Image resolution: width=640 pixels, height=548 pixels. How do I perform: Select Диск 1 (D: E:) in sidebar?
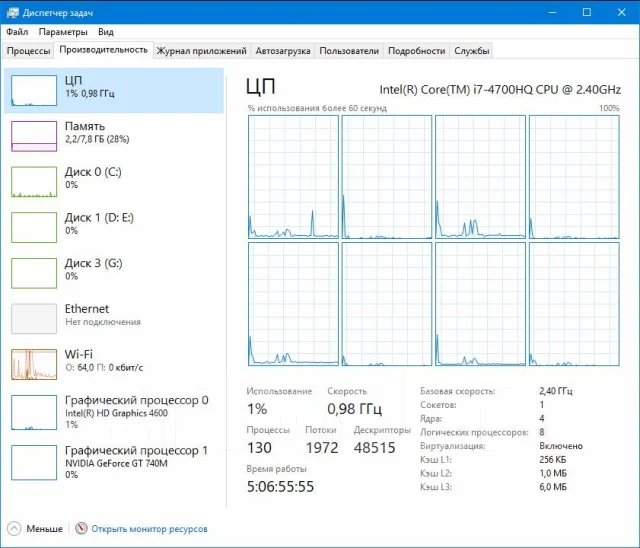click(x=114, y=227)
